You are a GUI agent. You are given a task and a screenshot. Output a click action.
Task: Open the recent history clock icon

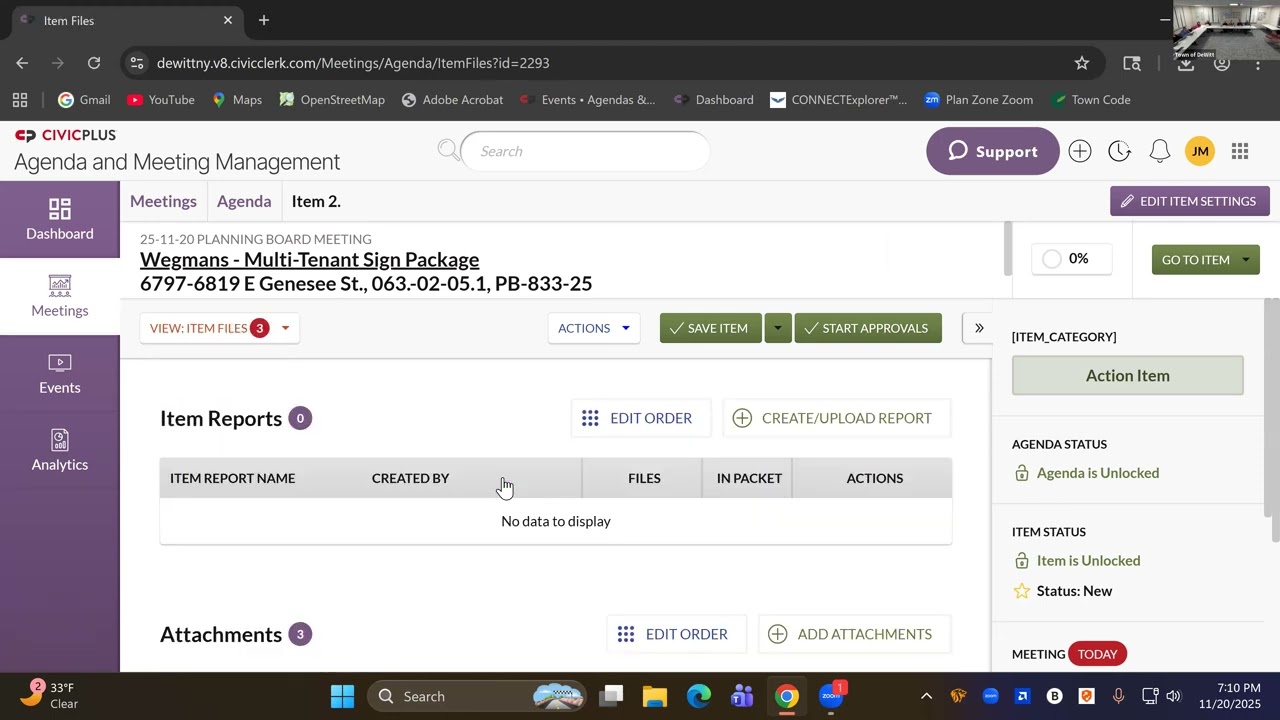[1119, 151]
